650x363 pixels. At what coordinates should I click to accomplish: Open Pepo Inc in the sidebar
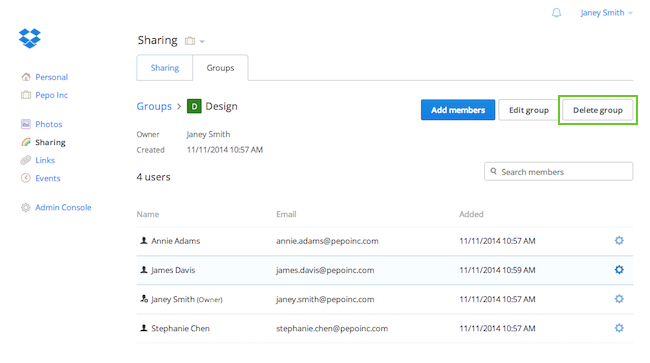(51, 95)
